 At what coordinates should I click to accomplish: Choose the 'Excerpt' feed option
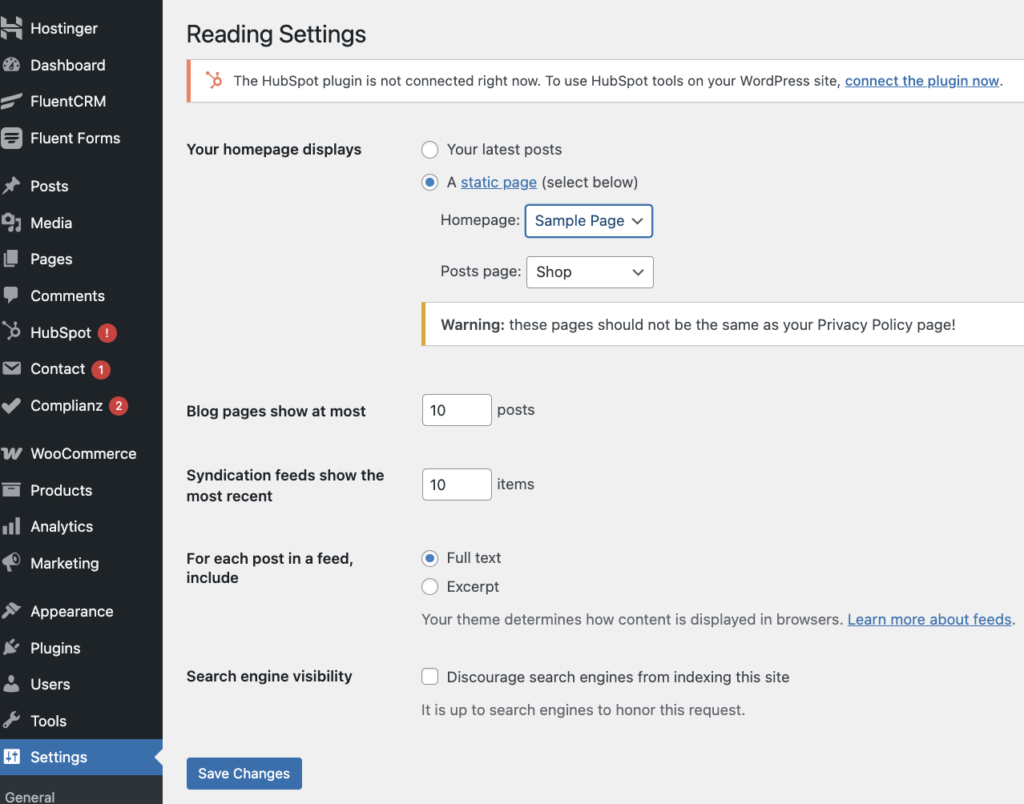[x=430, y=587]
